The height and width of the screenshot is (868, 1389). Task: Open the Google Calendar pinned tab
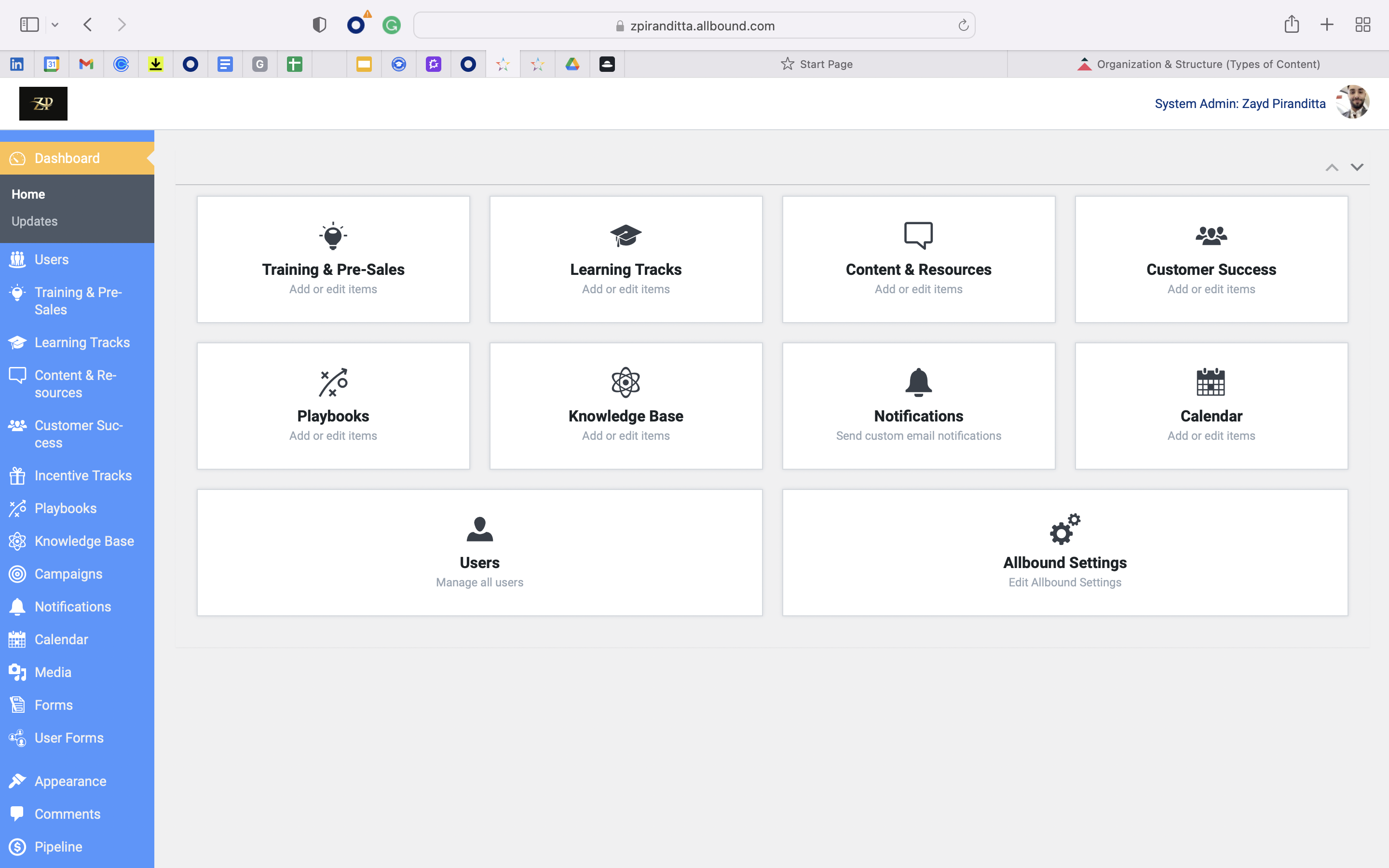tap(52, 64)
